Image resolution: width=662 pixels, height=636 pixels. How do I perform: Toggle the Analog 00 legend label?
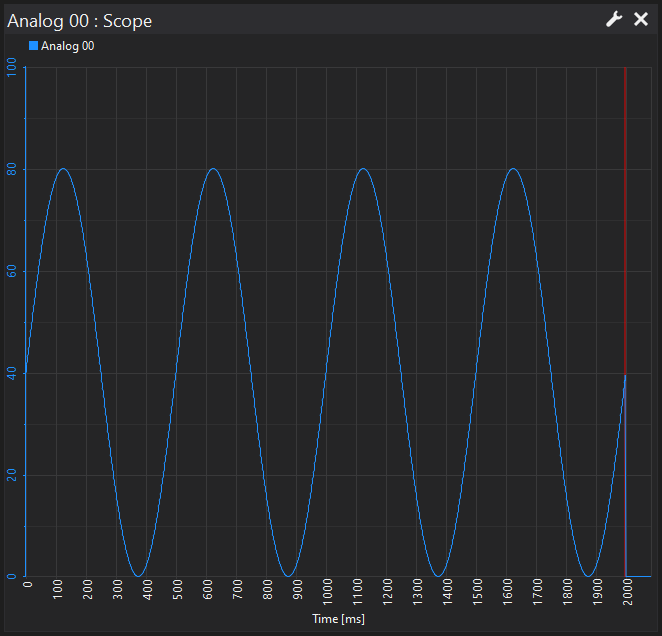click(x=67, y=46)
